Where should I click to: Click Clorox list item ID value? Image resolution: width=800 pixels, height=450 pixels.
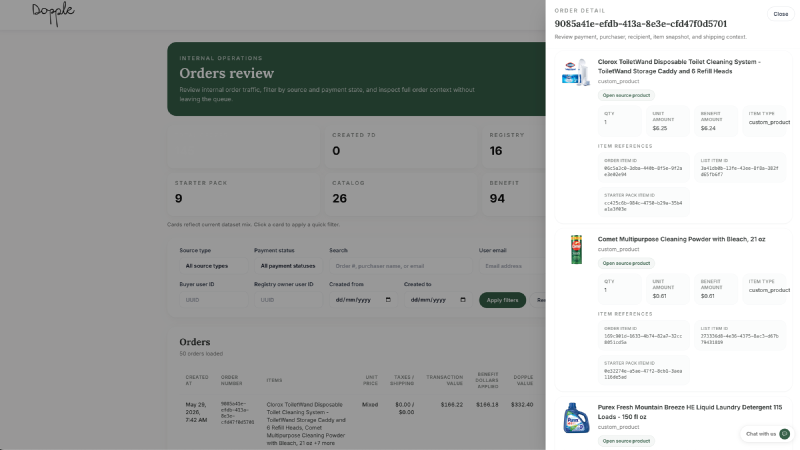click(739, 171)
